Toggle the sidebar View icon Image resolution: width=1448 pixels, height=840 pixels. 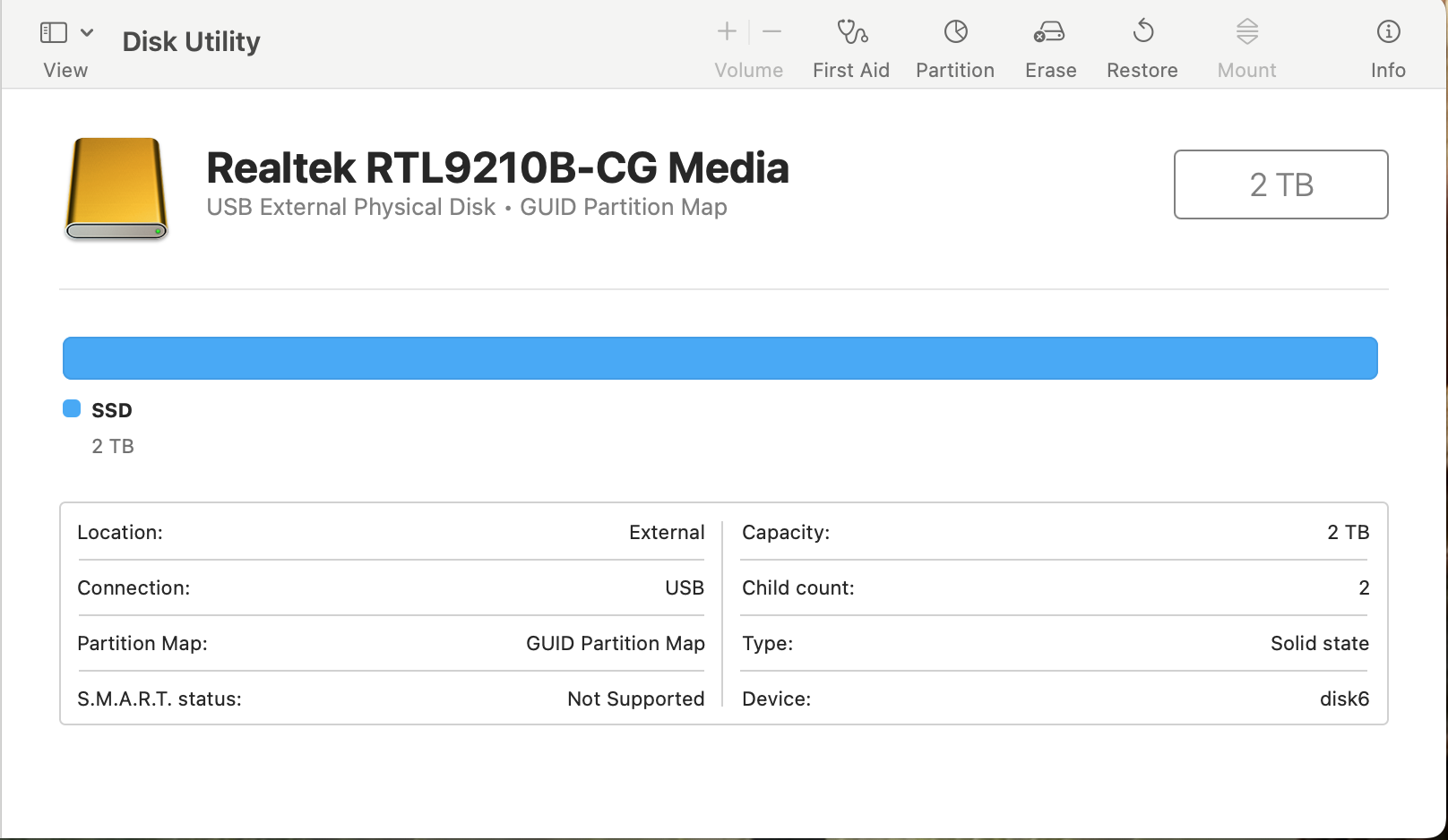[x=54, y=33]
